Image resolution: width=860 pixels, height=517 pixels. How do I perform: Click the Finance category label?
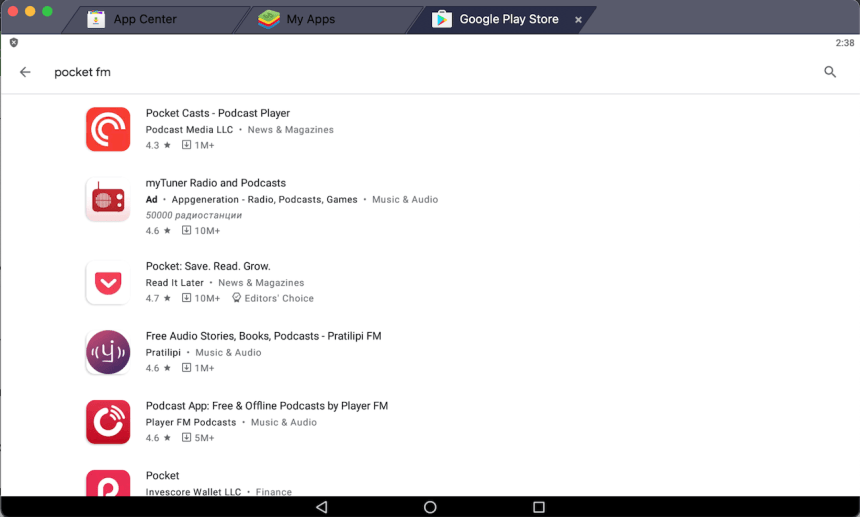pyautogui.click(x=274, y=492)
